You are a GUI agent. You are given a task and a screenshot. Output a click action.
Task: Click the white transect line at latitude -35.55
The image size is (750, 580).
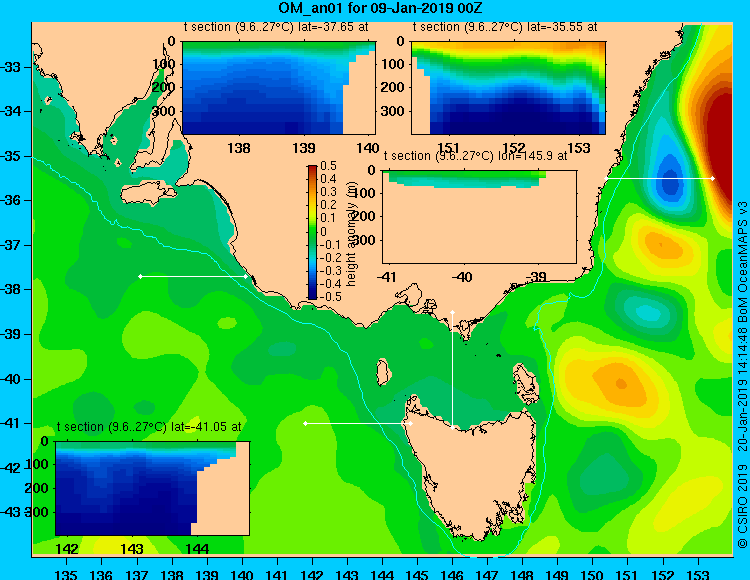coord(660,178)
